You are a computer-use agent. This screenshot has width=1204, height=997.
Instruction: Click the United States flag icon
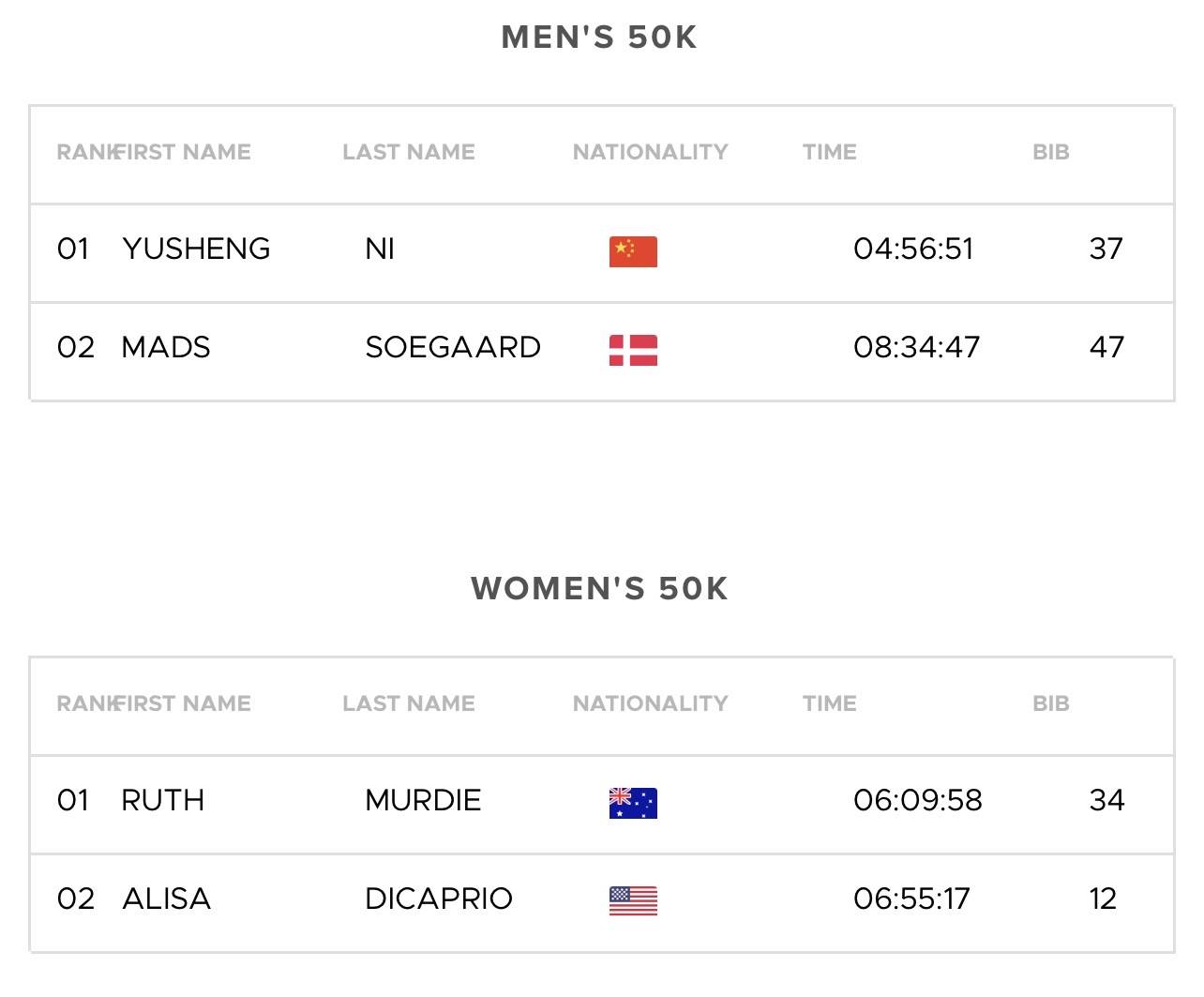tap(633, 901)
